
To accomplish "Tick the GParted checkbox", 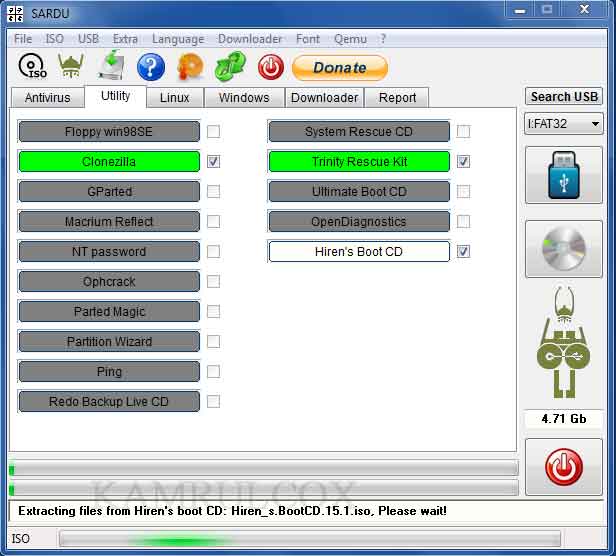I will point(213,192).
